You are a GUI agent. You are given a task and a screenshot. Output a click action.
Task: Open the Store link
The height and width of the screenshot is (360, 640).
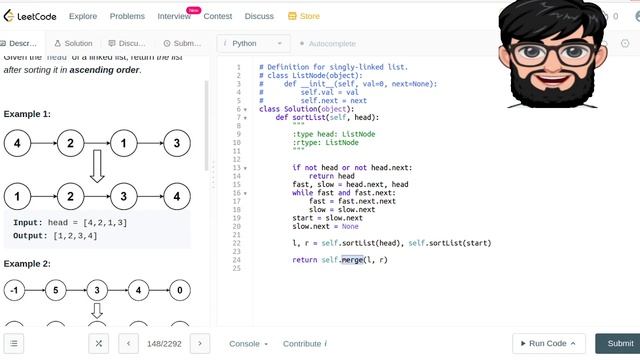click(x=304, y=16)
